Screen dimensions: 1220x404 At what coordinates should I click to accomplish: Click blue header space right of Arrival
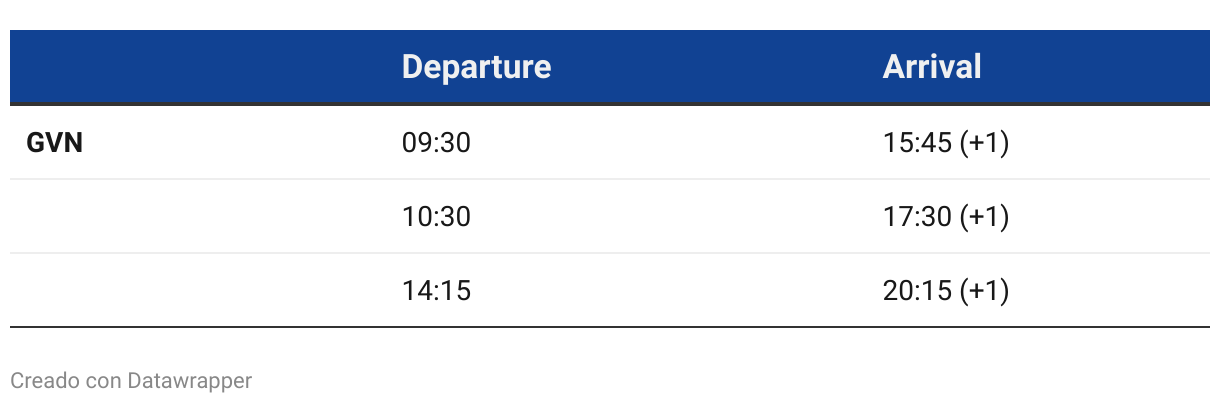pos(1096,67)
